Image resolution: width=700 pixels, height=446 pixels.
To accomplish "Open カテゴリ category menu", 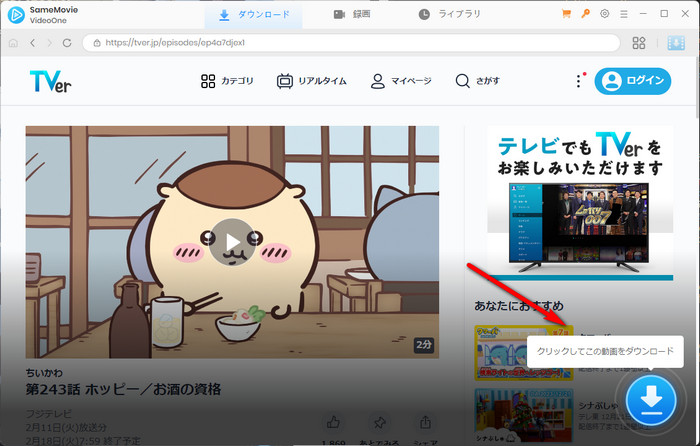I will pos(227,81).
